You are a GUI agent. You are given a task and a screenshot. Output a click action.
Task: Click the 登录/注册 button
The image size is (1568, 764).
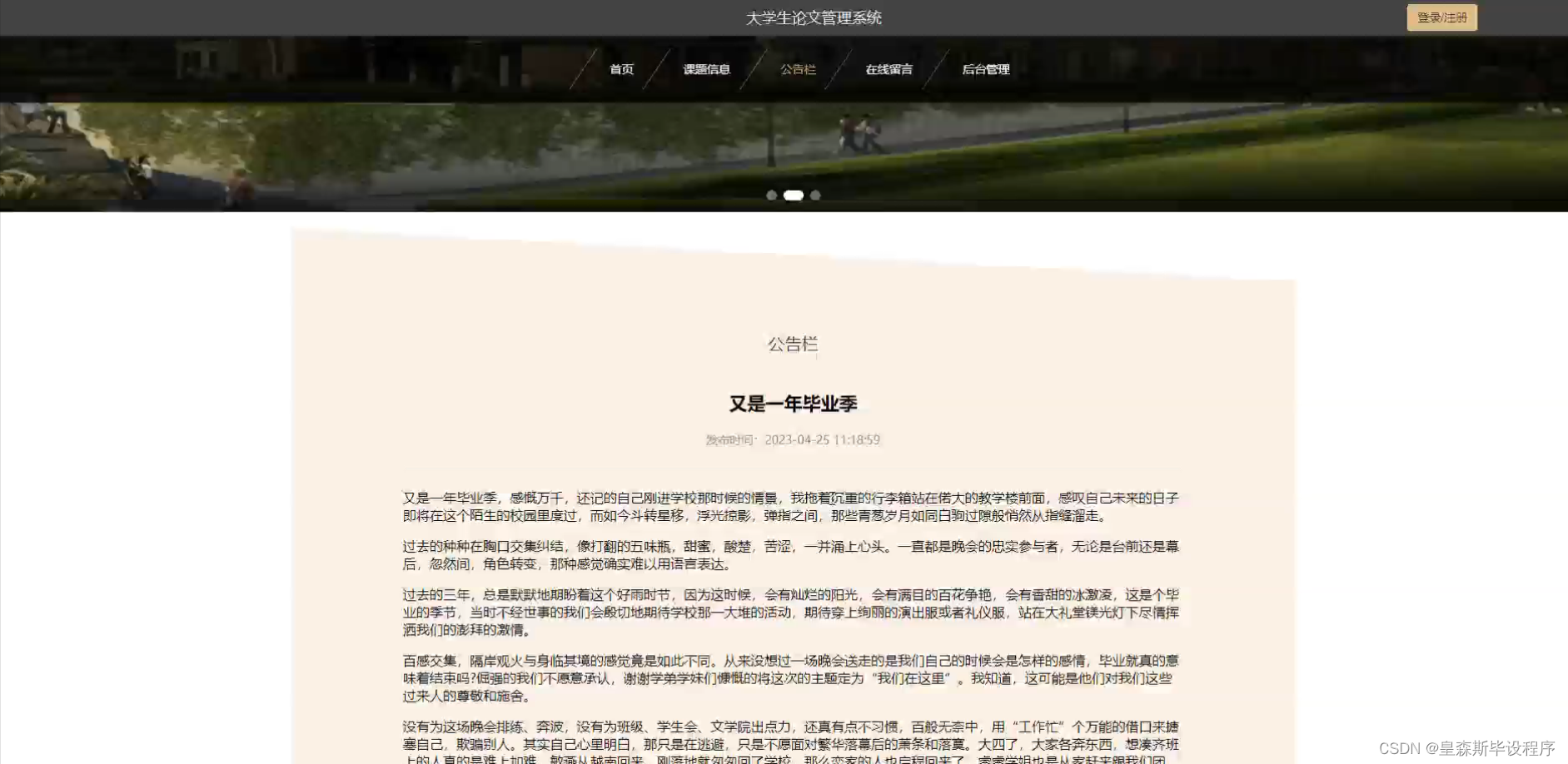(x=1441, y=17)
